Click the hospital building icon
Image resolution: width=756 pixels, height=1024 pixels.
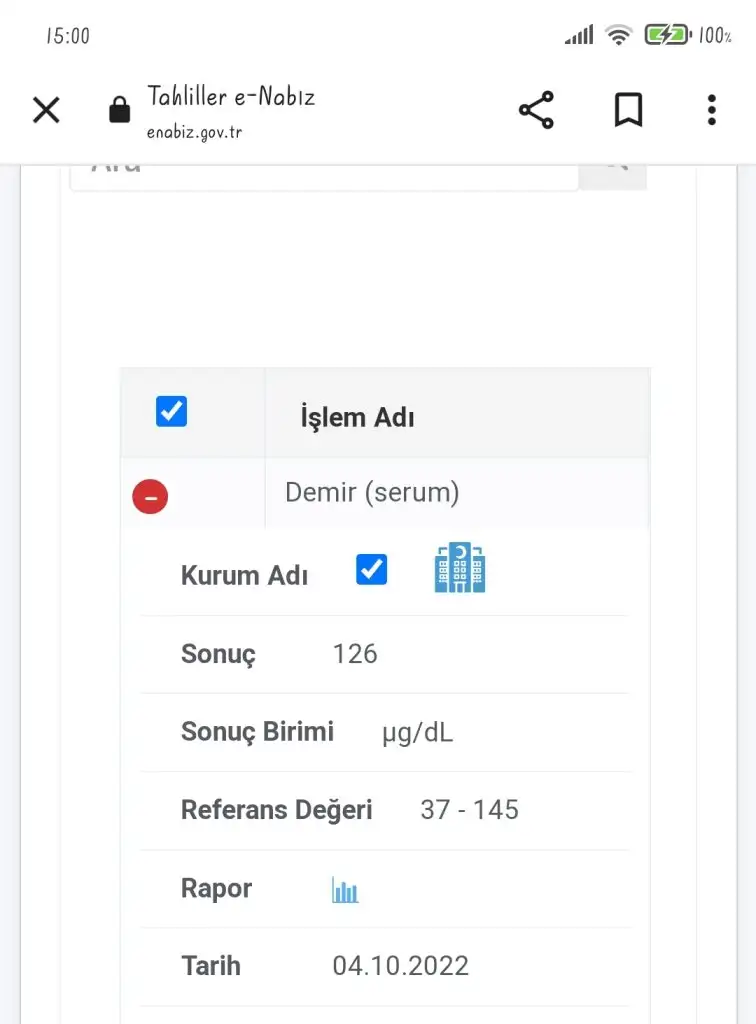point(460,569)
